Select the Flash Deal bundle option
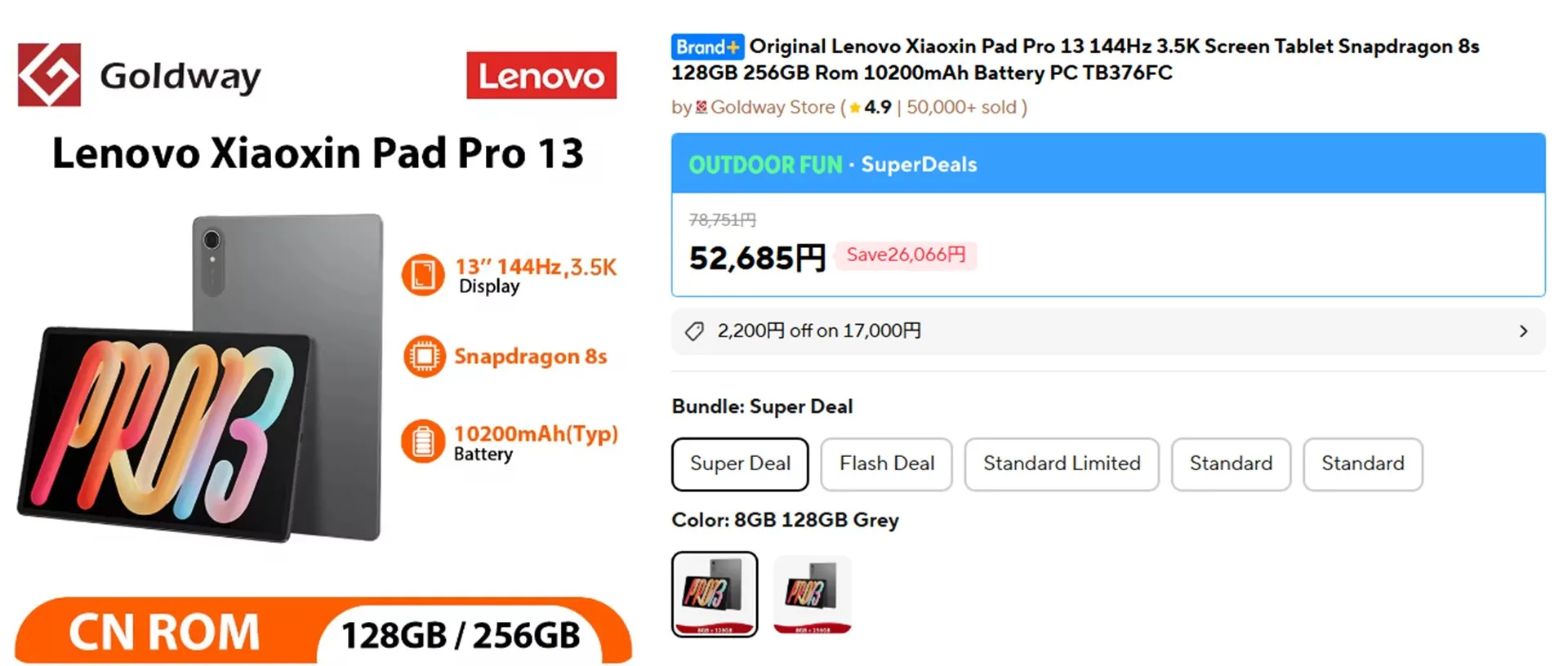The width and height of the screenshot is (1568, 666). coord(886,464)
